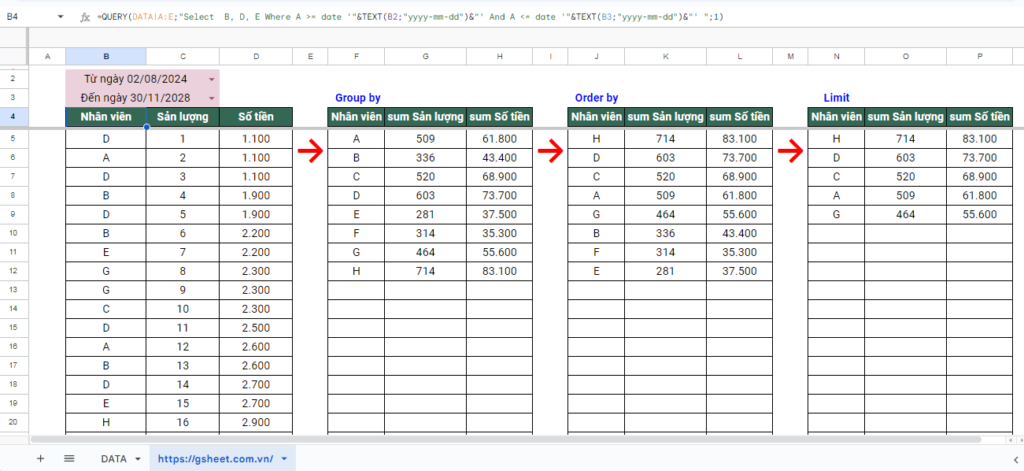Click the cell with 2.900 in column D

[x=256, y=423]
